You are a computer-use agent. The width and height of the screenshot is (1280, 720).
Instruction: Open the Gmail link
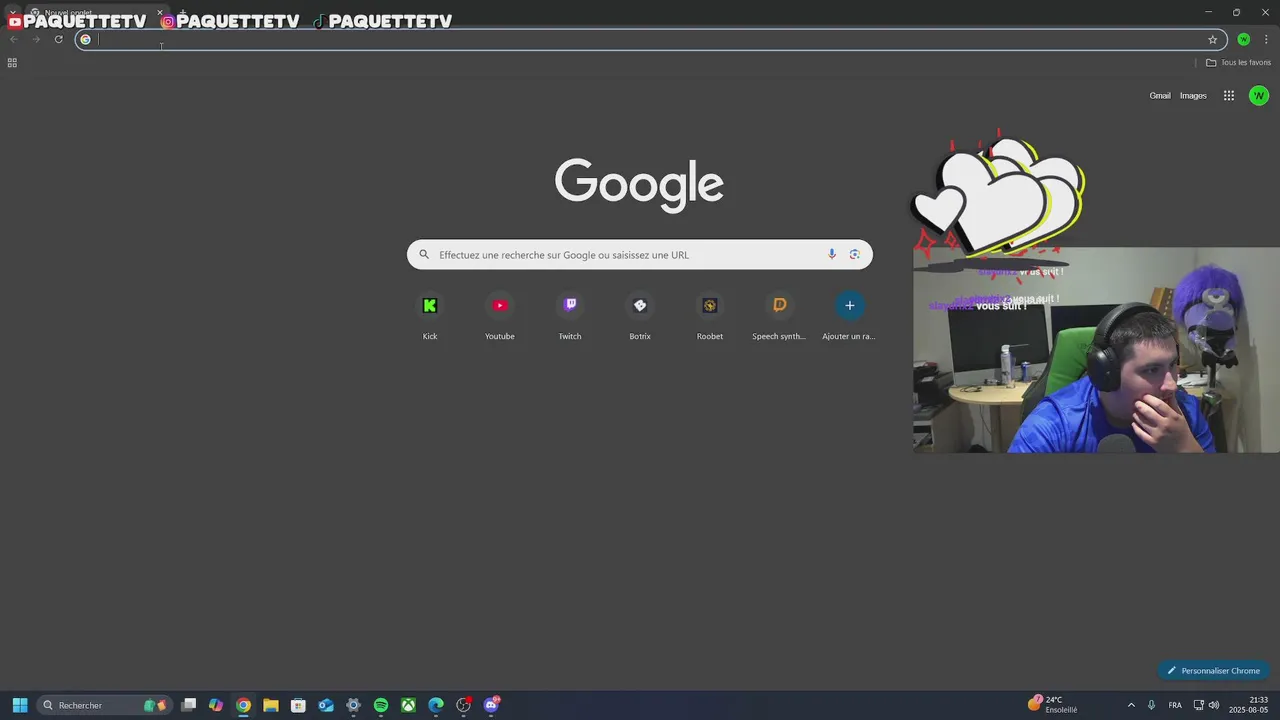coord(1160,96)
